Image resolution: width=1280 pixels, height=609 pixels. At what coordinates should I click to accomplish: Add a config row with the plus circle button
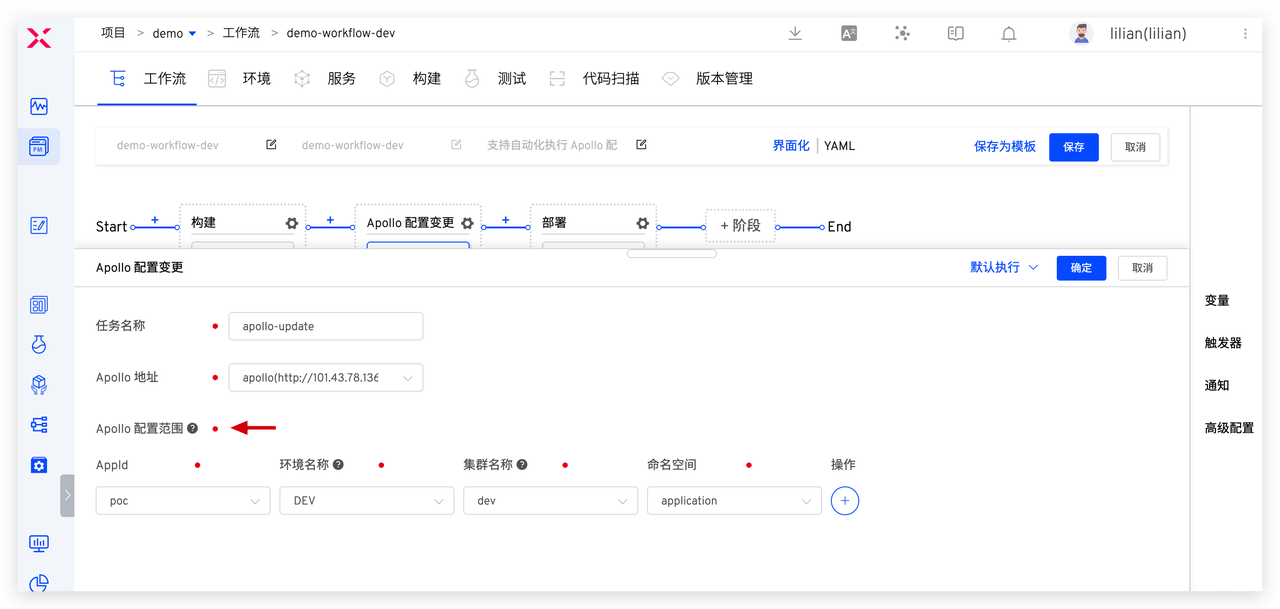tap(845, 500)
